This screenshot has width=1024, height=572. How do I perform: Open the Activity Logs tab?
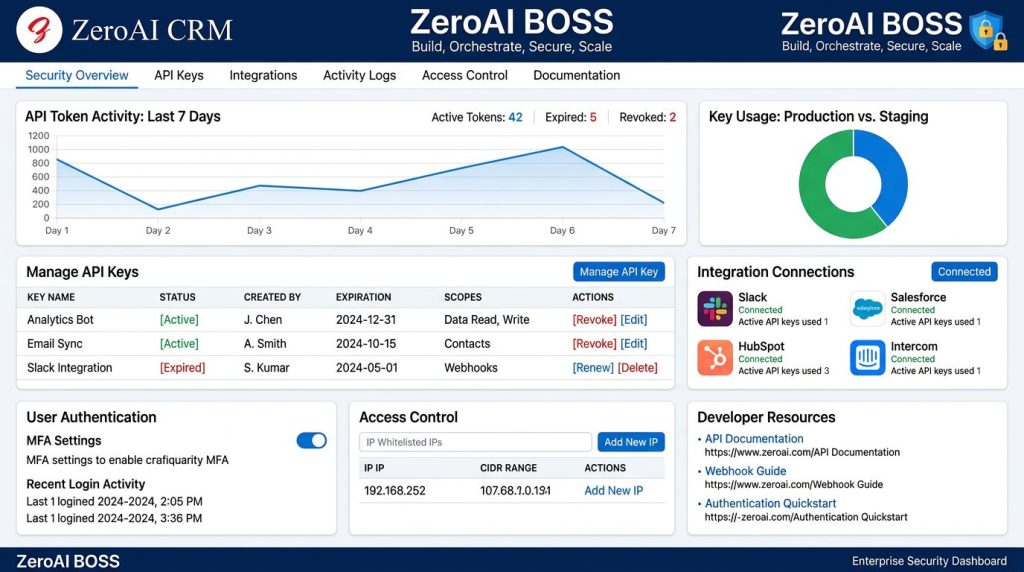coord(359,75)
